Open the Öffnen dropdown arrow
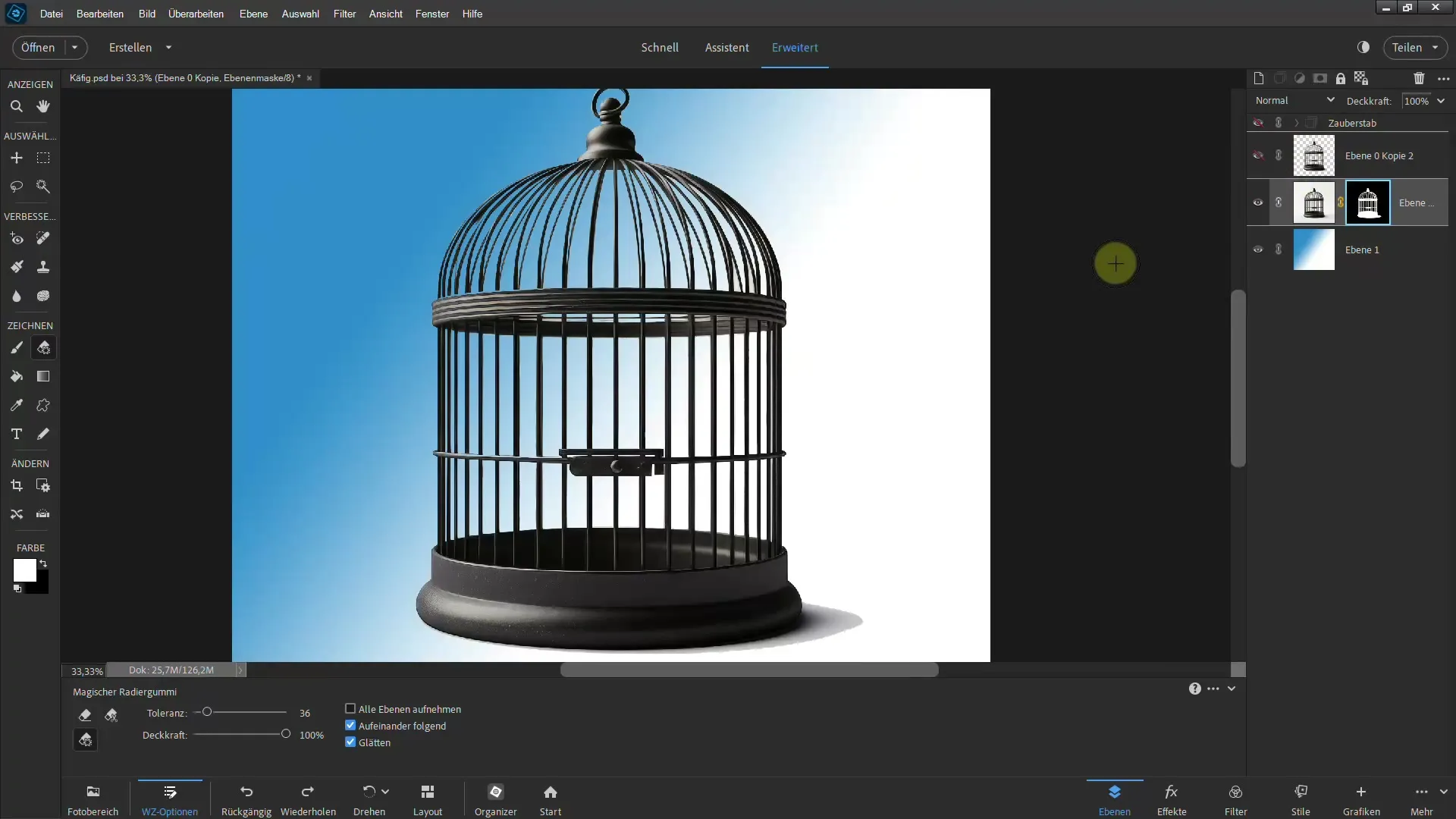This screenshot has height=819, width=1456. (74, 47)
